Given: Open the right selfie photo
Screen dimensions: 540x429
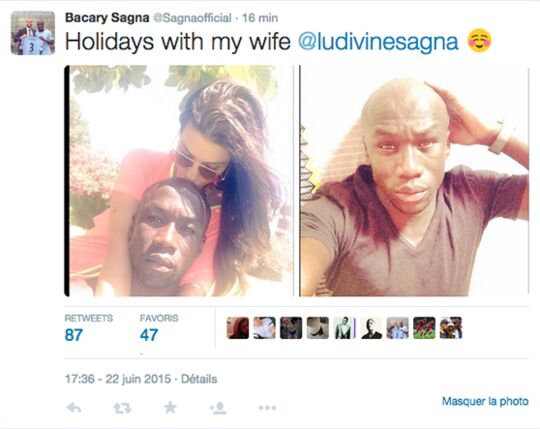Looking at the screenshot, I should tap(414, 181).
